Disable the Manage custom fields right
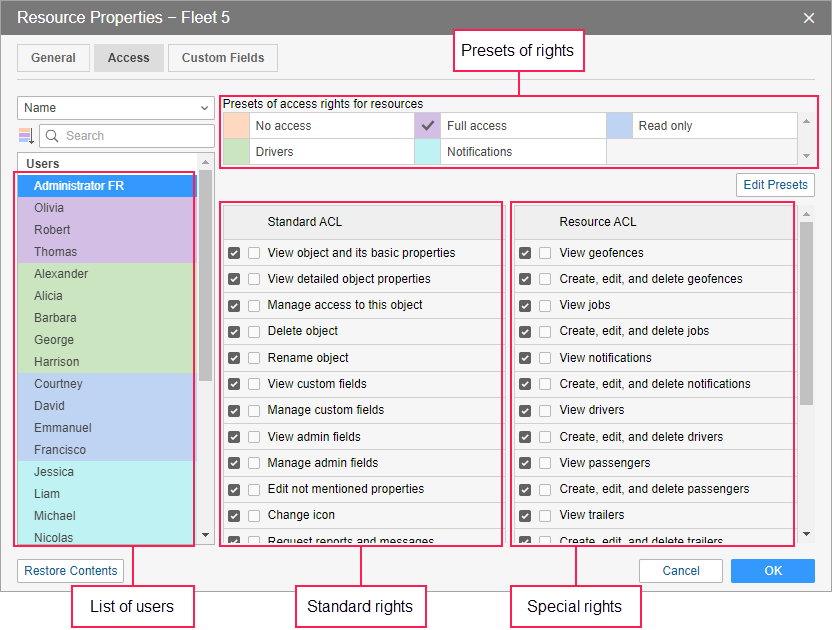This screenshot has width=832, height=630. [x=234, y=410]
